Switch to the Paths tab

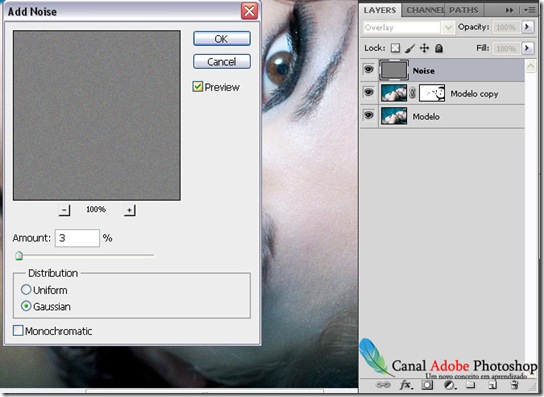[x=464, y=10]
